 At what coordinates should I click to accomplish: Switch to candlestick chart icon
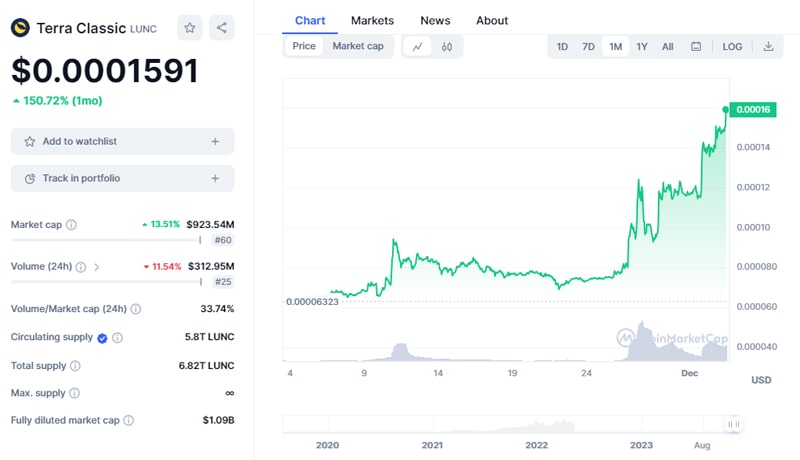coord(447,46)
